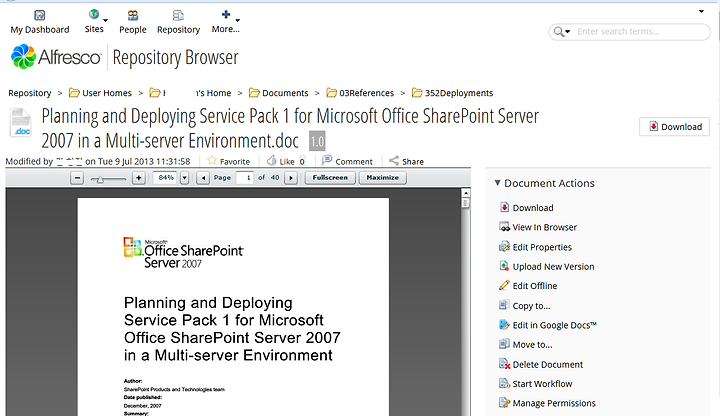
Task: Open the Sites menu icon
Action: pos(94,15)
